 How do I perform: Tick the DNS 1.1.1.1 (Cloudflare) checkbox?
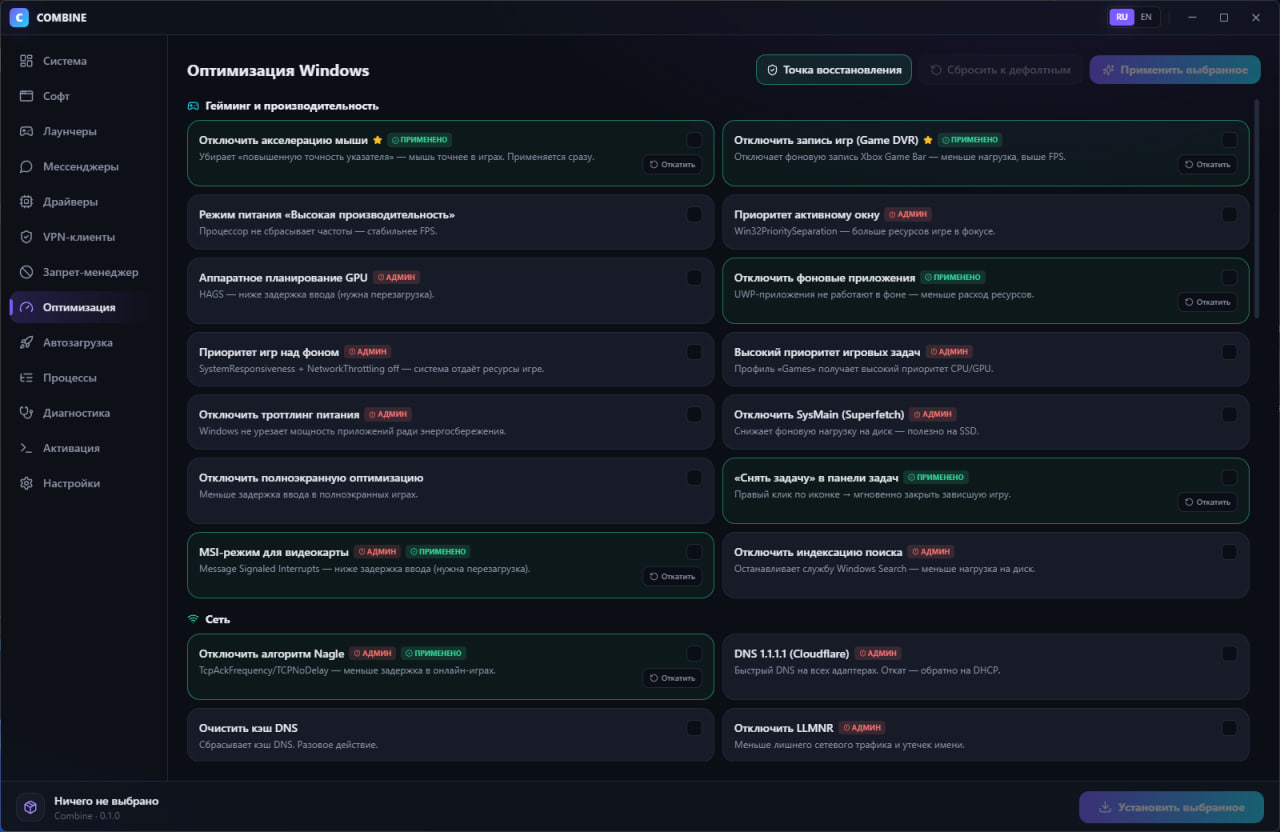[x=1229, y=653]
